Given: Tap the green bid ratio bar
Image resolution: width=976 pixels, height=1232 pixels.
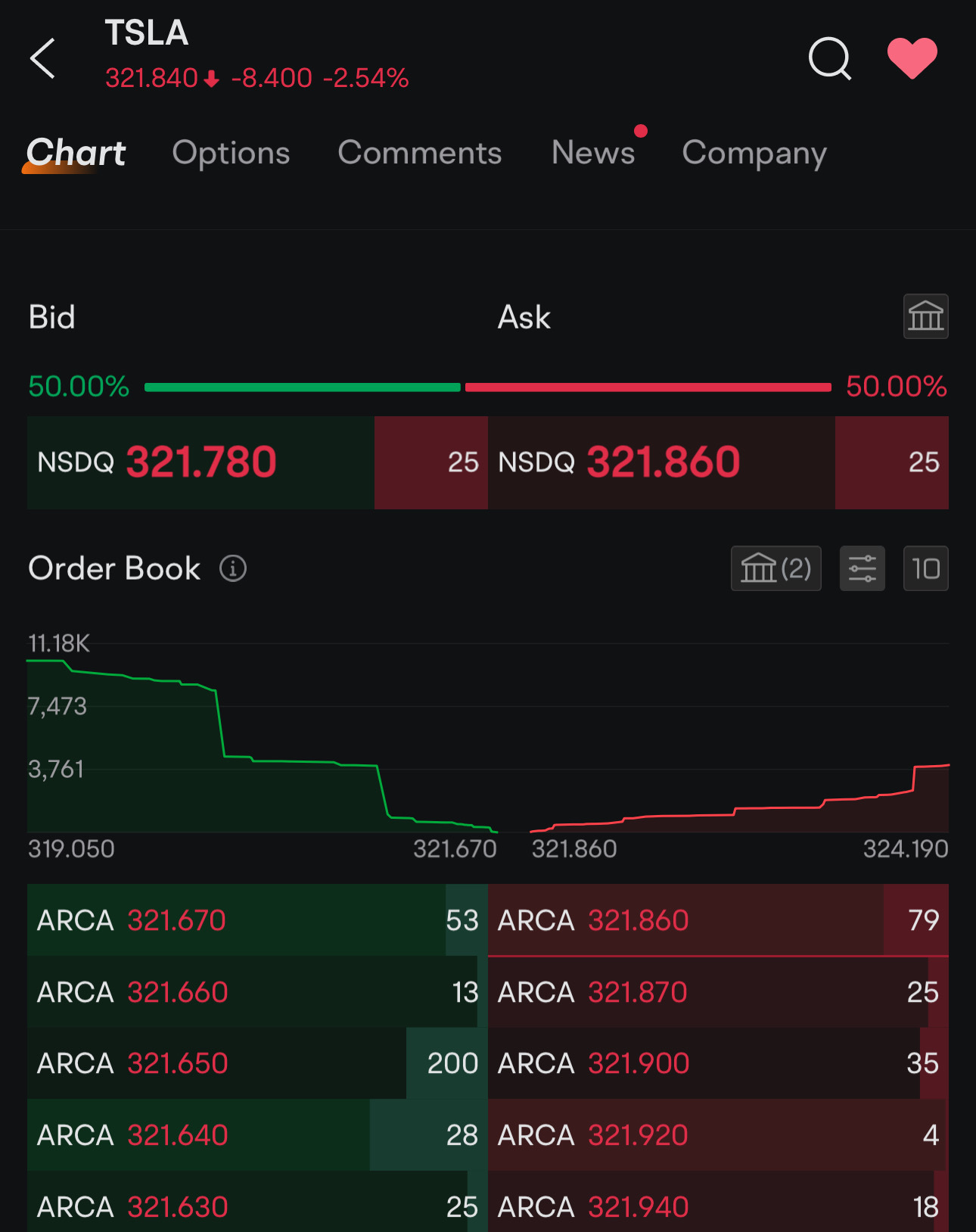Looking at the screenshot, I should click(x=303, y=387).
